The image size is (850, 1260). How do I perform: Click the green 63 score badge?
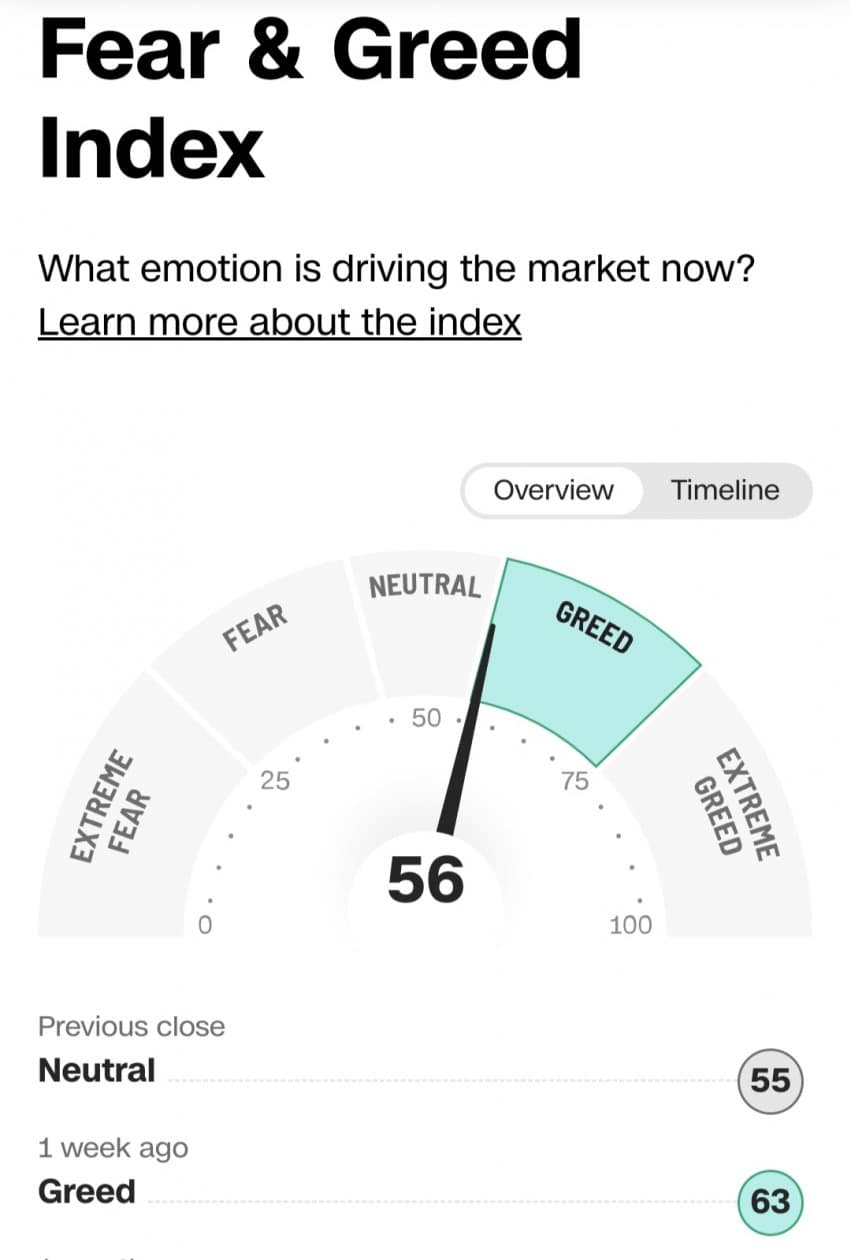(x=770, y=1200)
